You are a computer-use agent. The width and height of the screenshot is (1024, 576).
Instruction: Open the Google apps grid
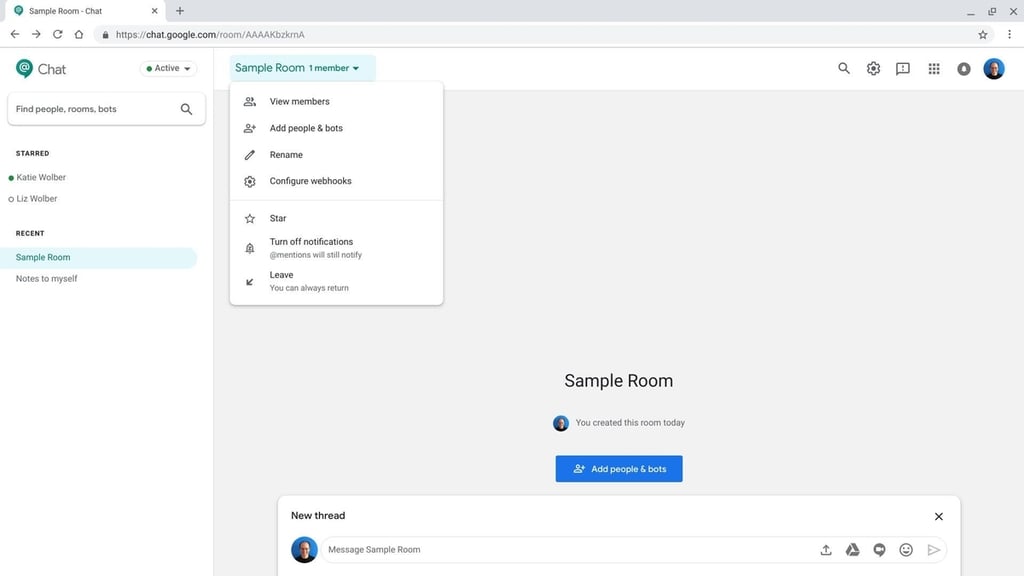934,69
